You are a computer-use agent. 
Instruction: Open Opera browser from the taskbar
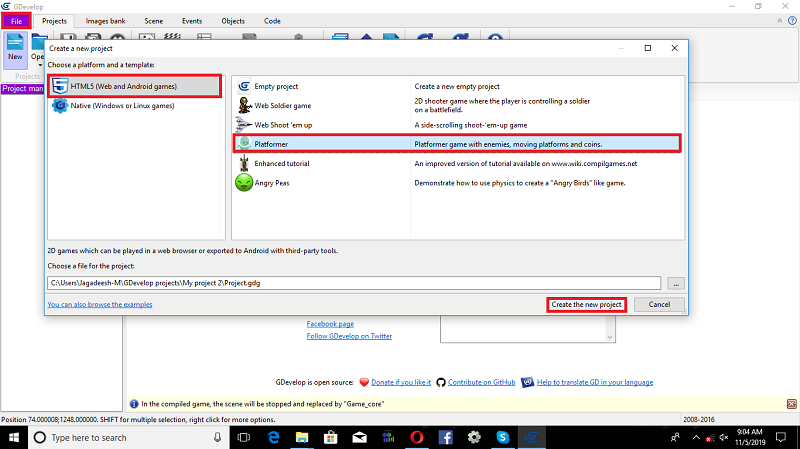(417, 438)
